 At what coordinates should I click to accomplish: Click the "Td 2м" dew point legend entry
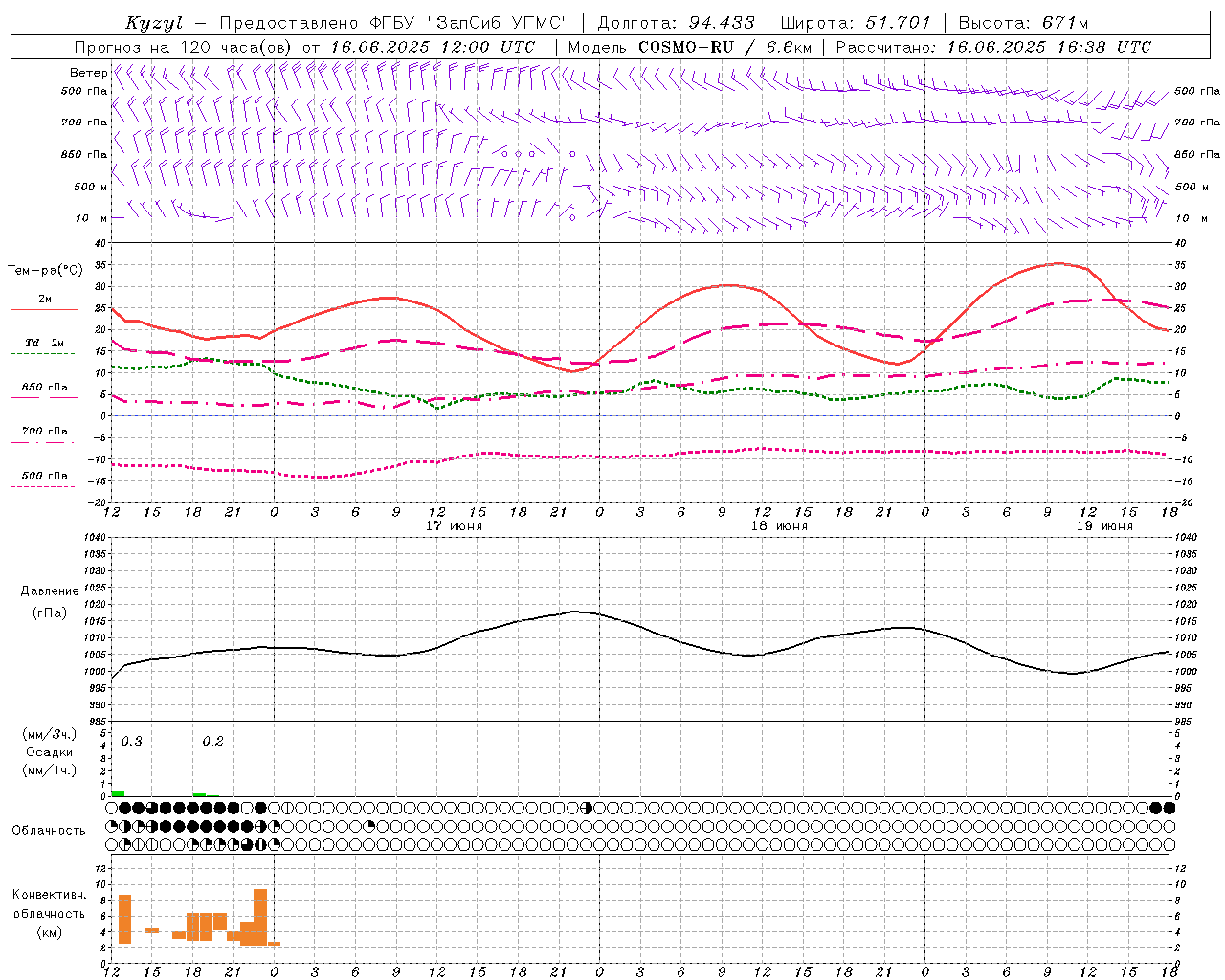[x=45, y=343]
